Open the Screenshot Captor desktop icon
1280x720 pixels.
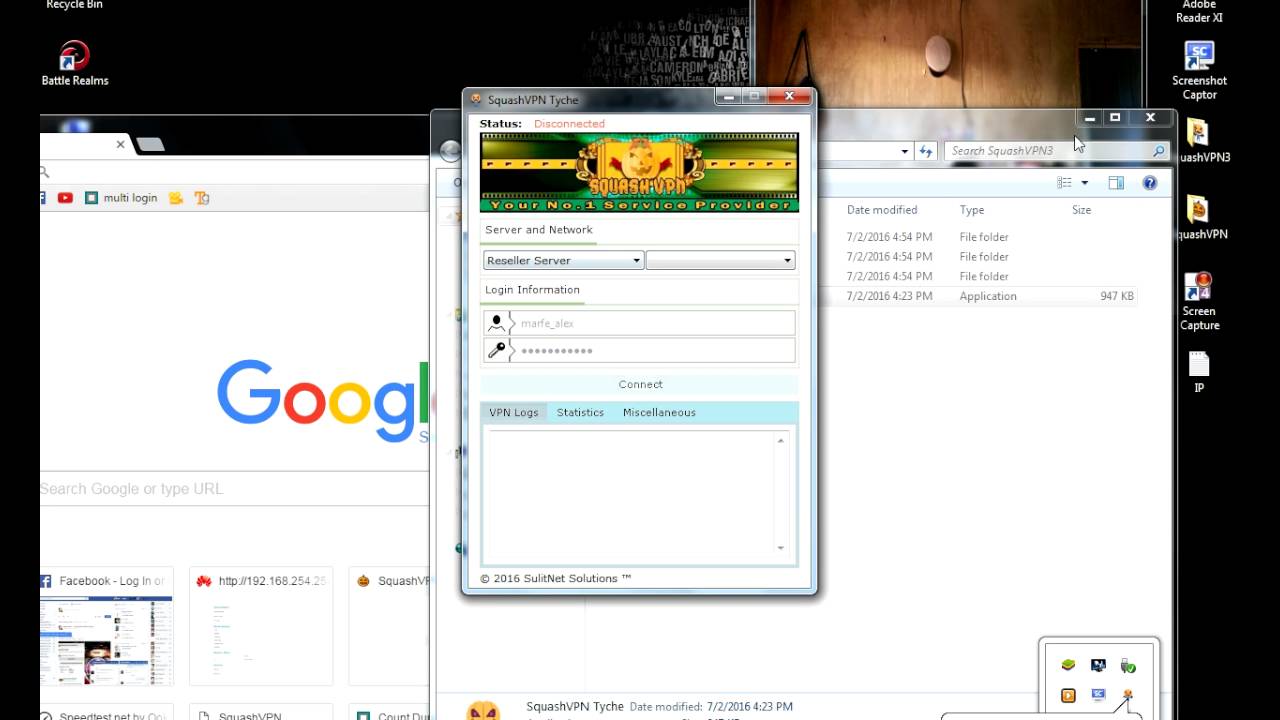(x=1199, y=70)
